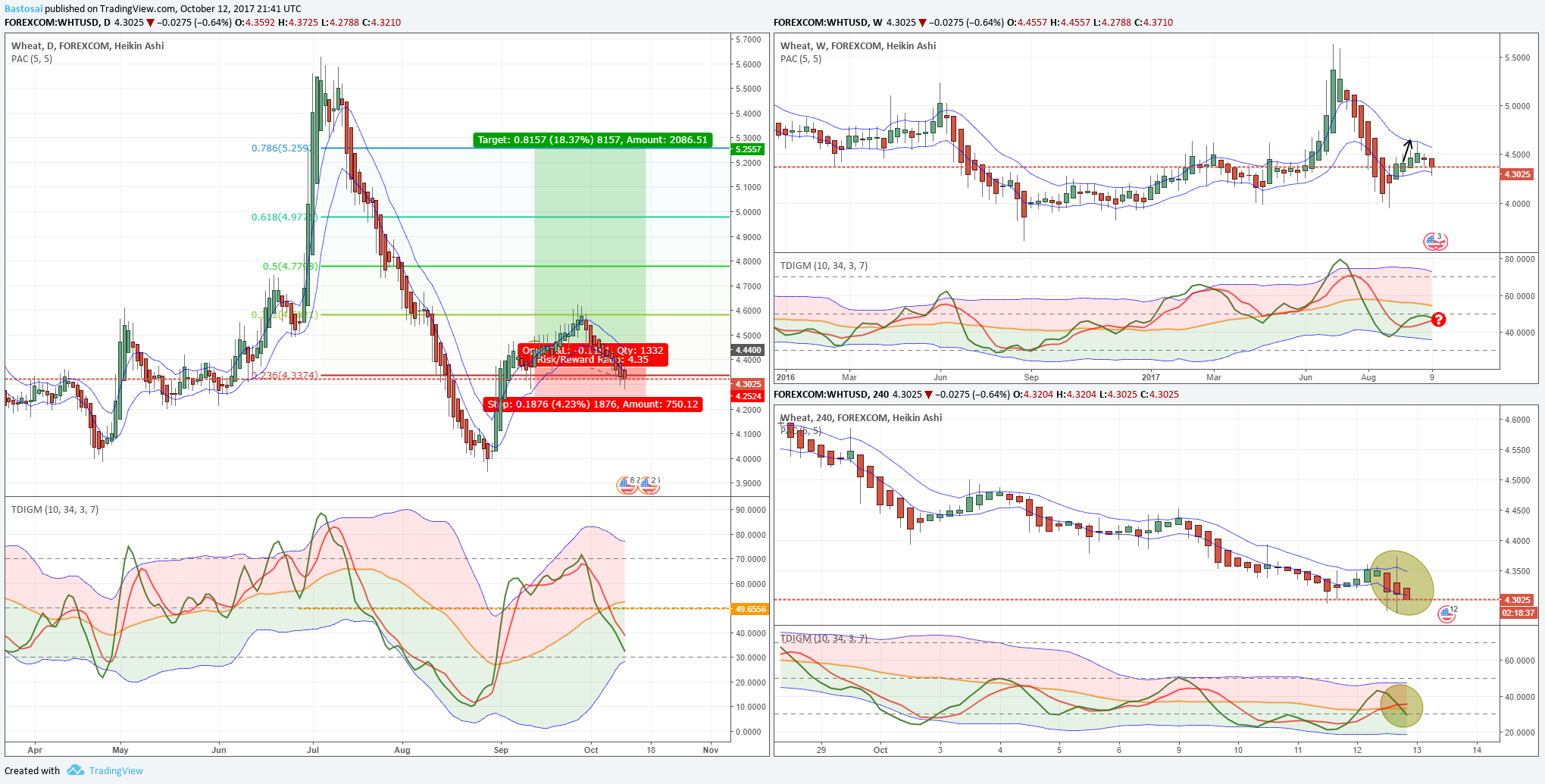Click the daily TDIGM (10, 34, 3, 7) indicator label
The image size is (1545, 784).
55,509
